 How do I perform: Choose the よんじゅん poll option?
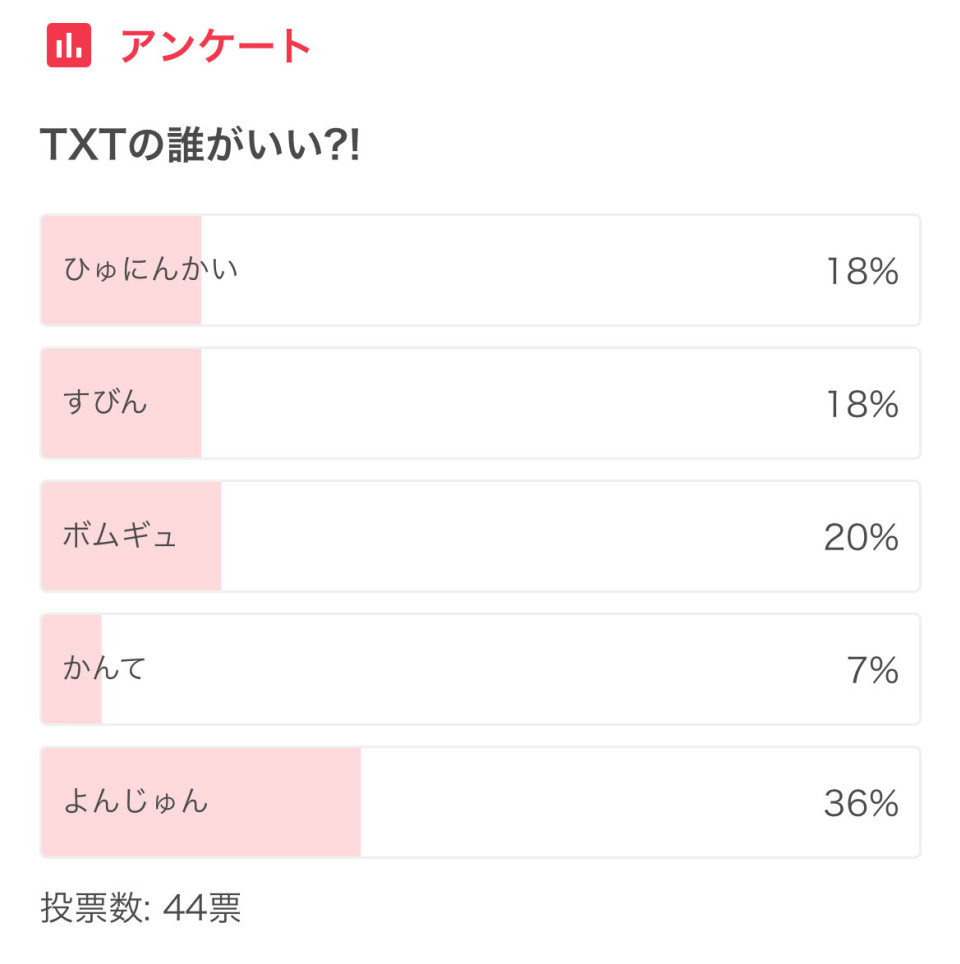click(x=480, y=802)
